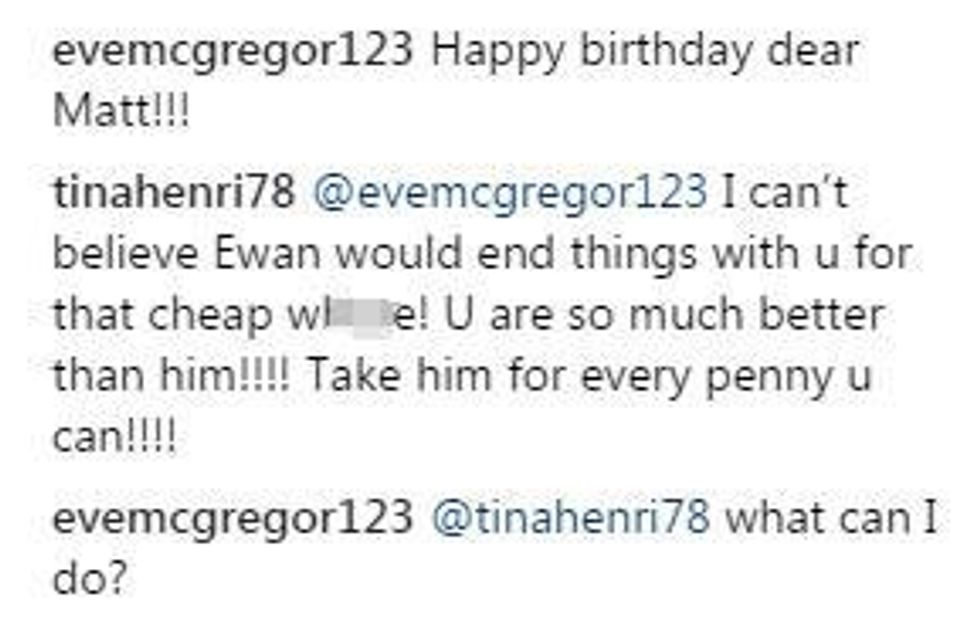Open evemcgregor123 profile from birthday comment
The width and height of the screenshot is (980, 621).
point(233,51)
